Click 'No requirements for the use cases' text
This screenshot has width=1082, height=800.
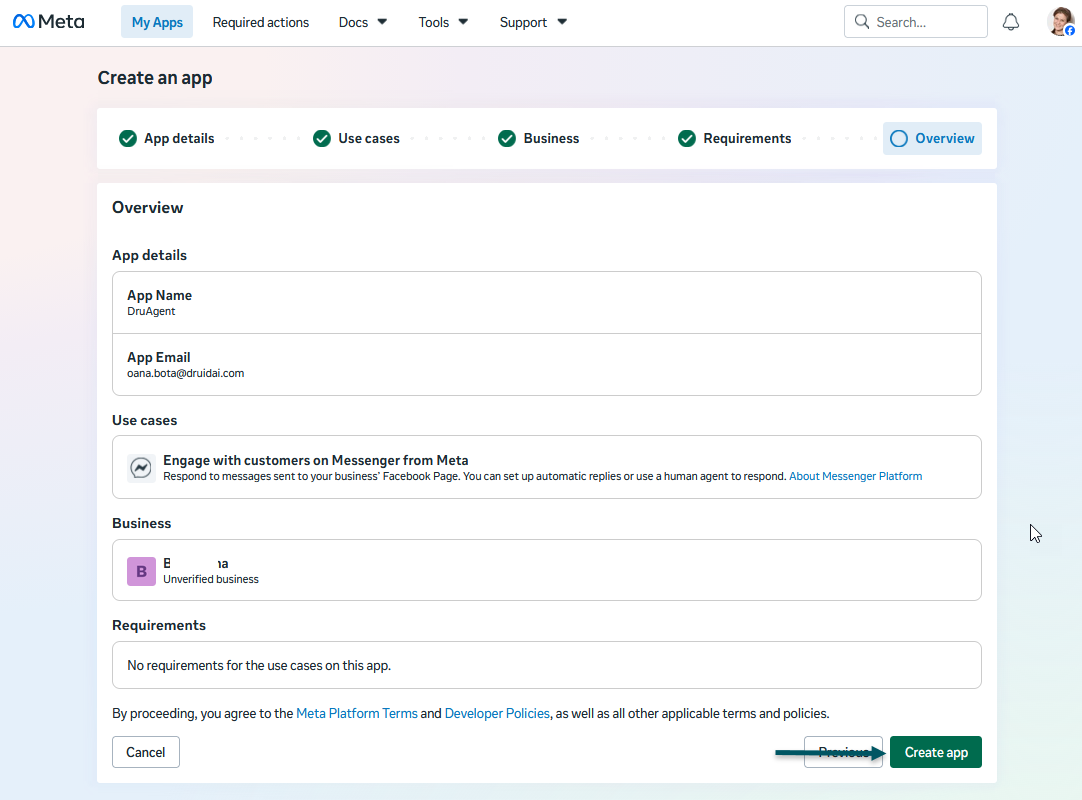click(x=259, y=665)
